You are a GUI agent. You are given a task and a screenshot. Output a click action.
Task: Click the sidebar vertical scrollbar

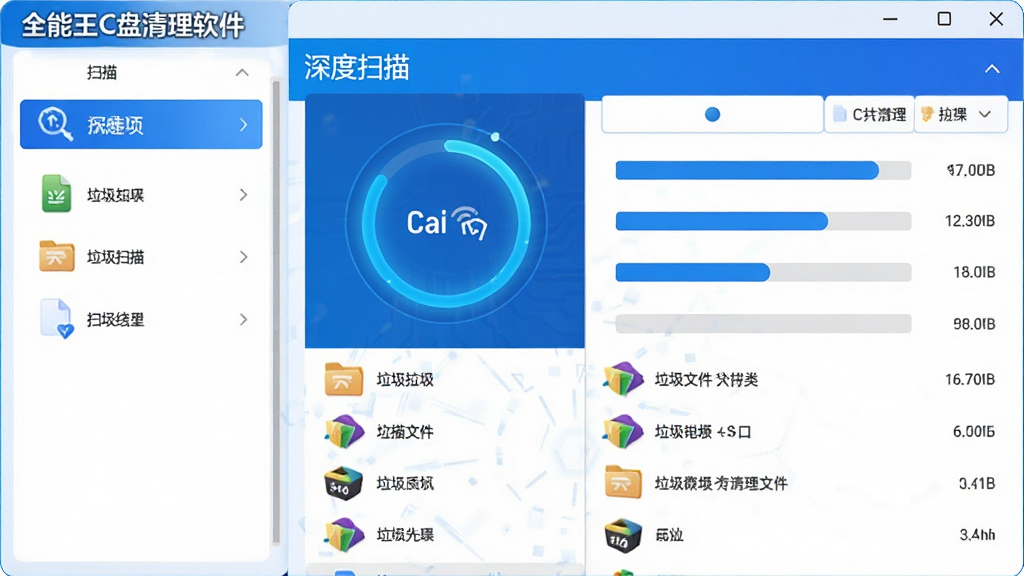(x=276, y=312)
